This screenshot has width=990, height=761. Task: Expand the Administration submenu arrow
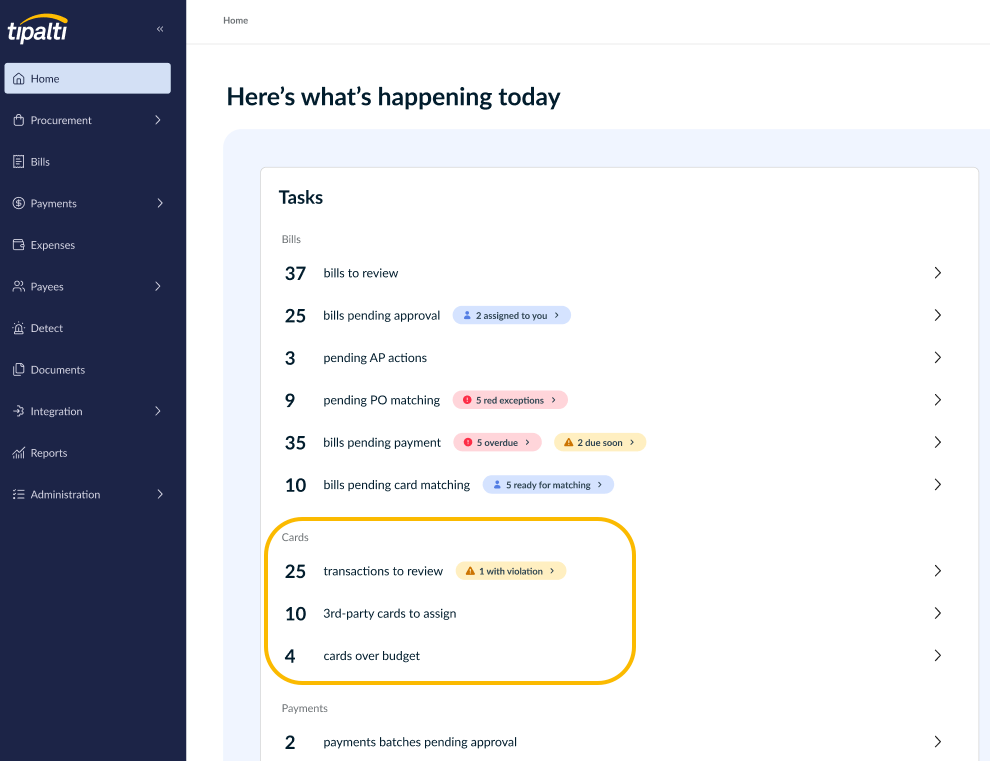tap(160, 494)
